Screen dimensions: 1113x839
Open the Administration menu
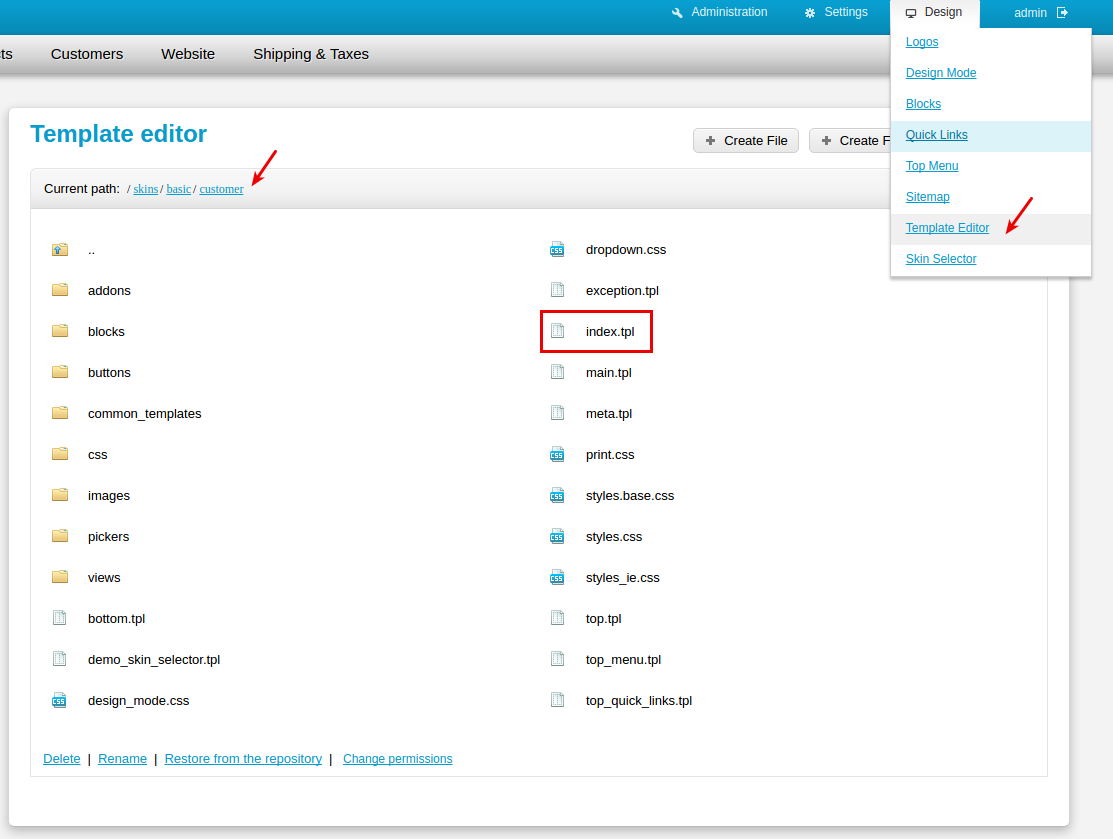point(719,12)
